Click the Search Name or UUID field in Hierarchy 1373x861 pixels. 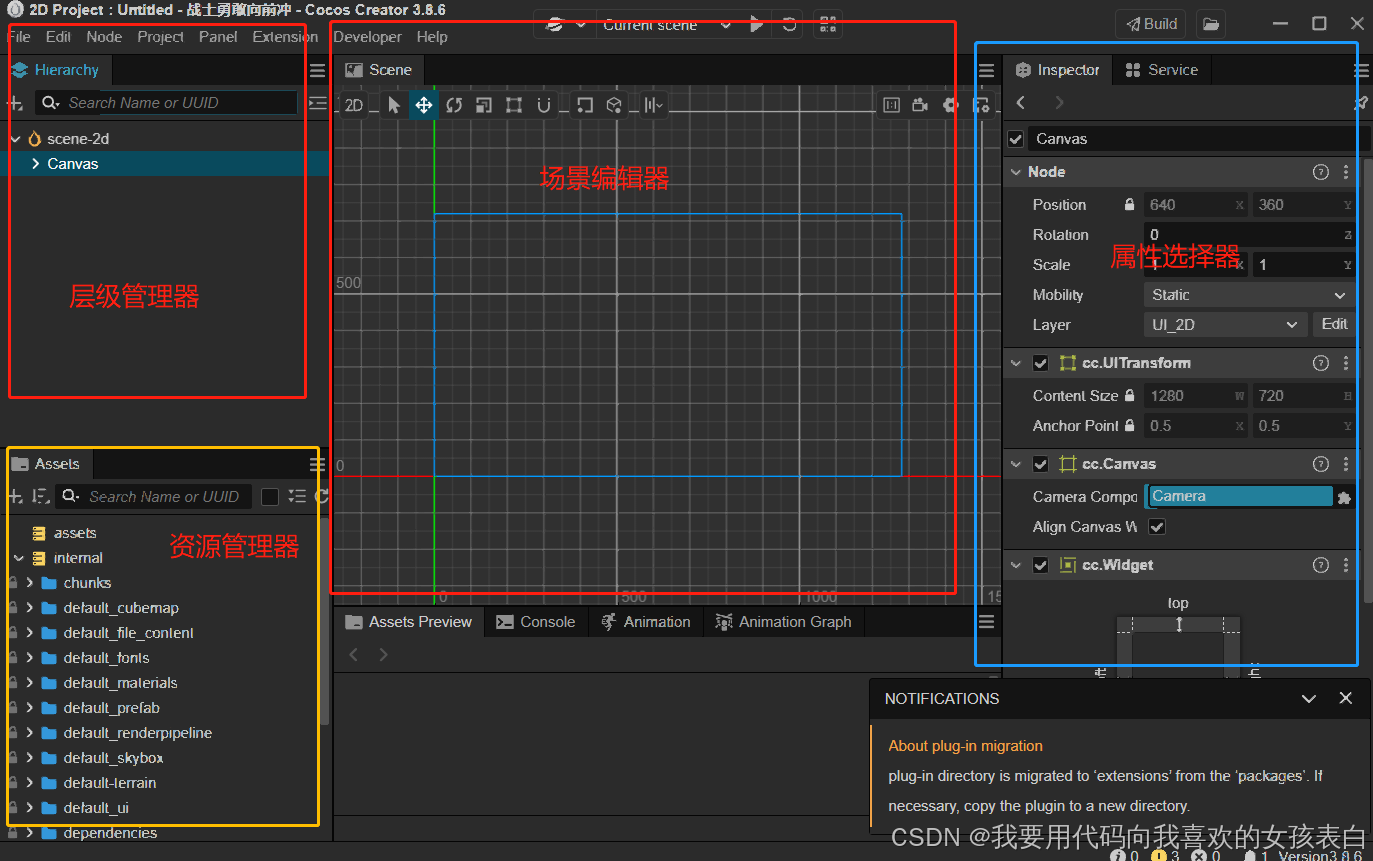tap(165, 103)
